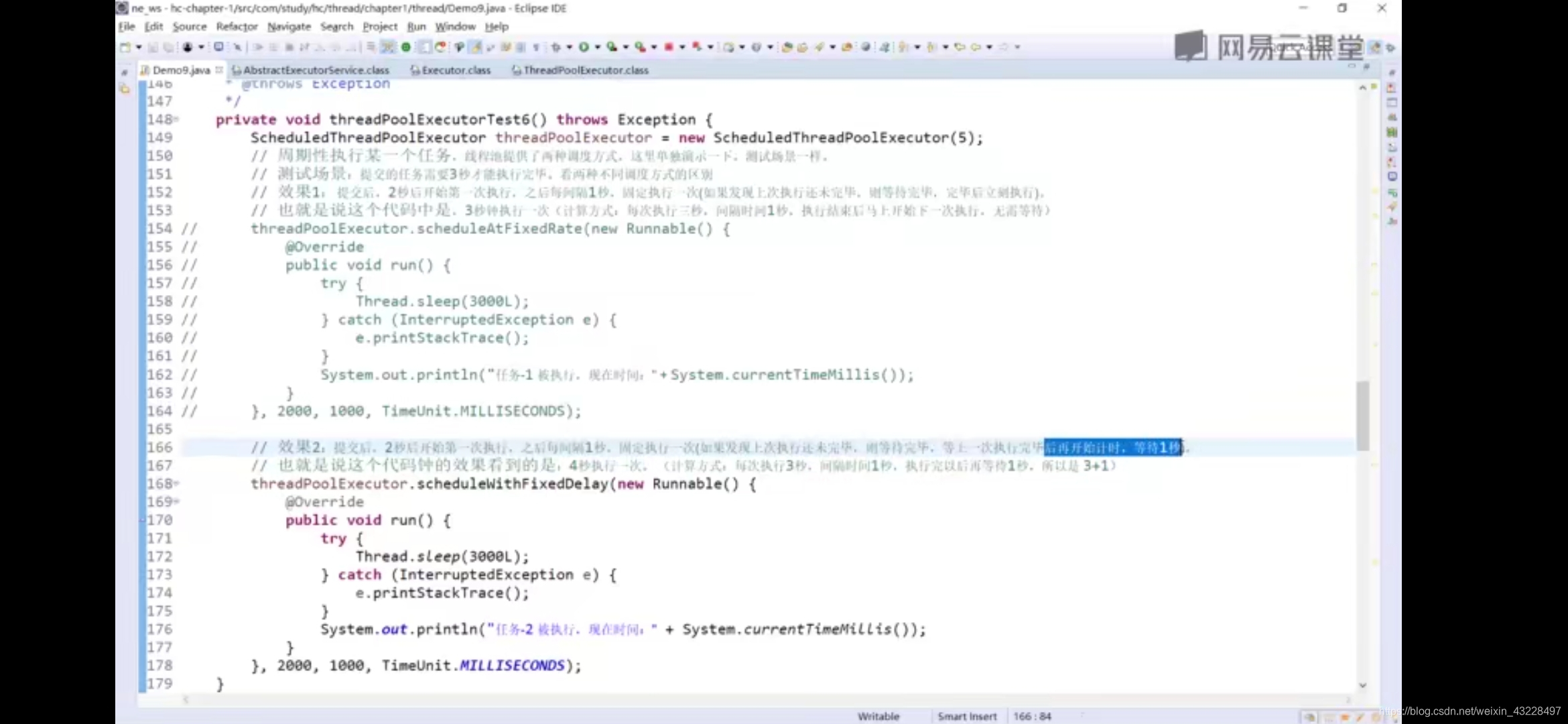Expand the Run dropdown arrow

pos(597,47)
